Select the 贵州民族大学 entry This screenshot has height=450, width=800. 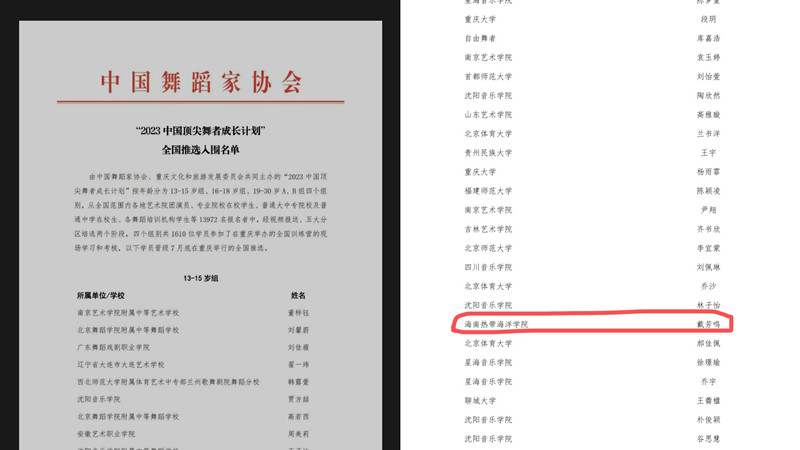488,153
